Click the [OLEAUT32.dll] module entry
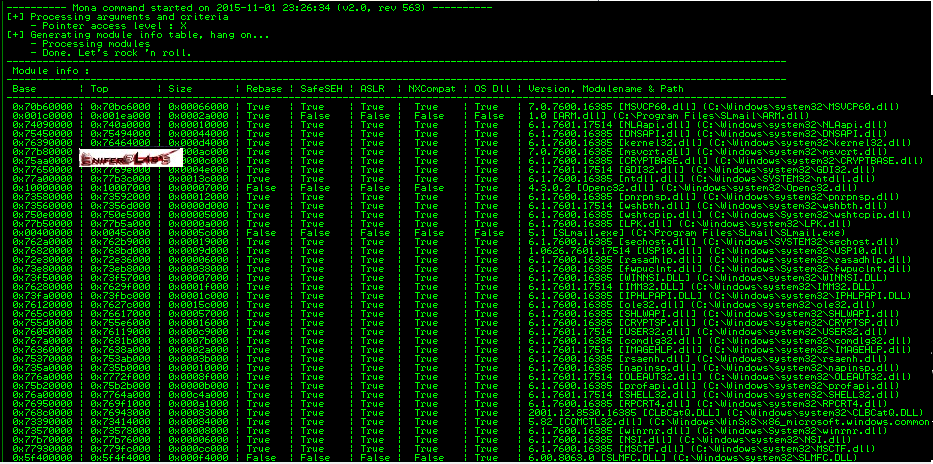 click(658, 376)
